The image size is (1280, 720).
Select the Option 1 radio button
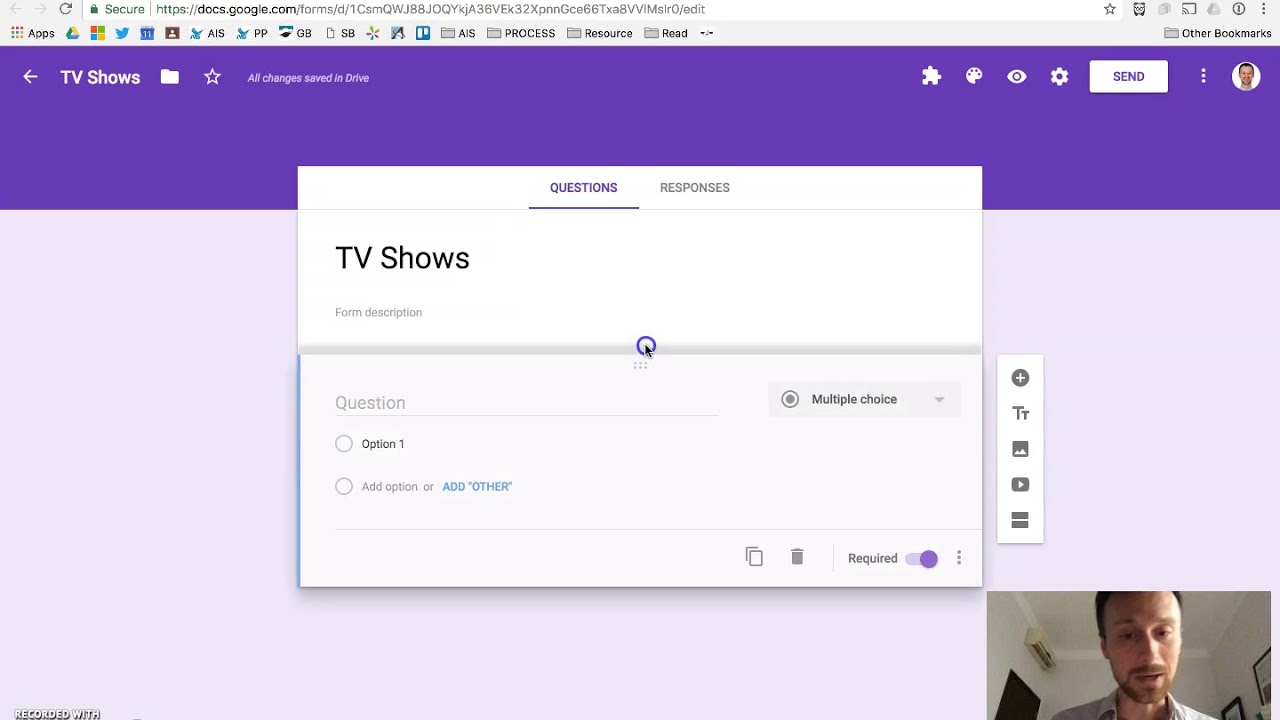point(344,444)
